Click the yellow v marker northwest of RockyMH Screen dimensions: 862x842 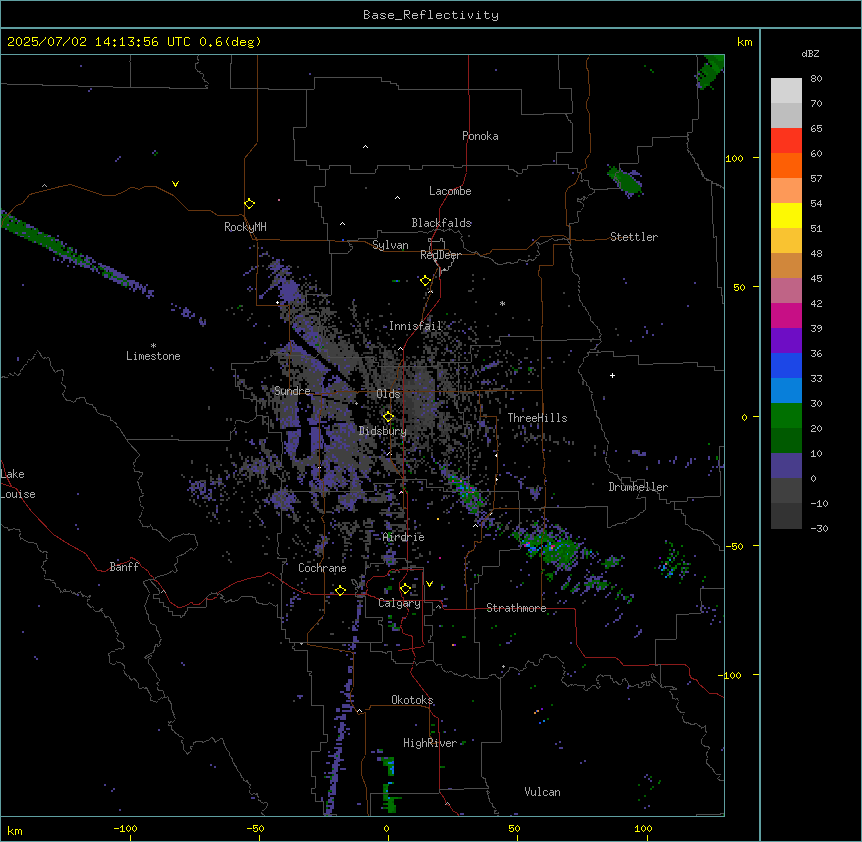(x=175, y=184)
